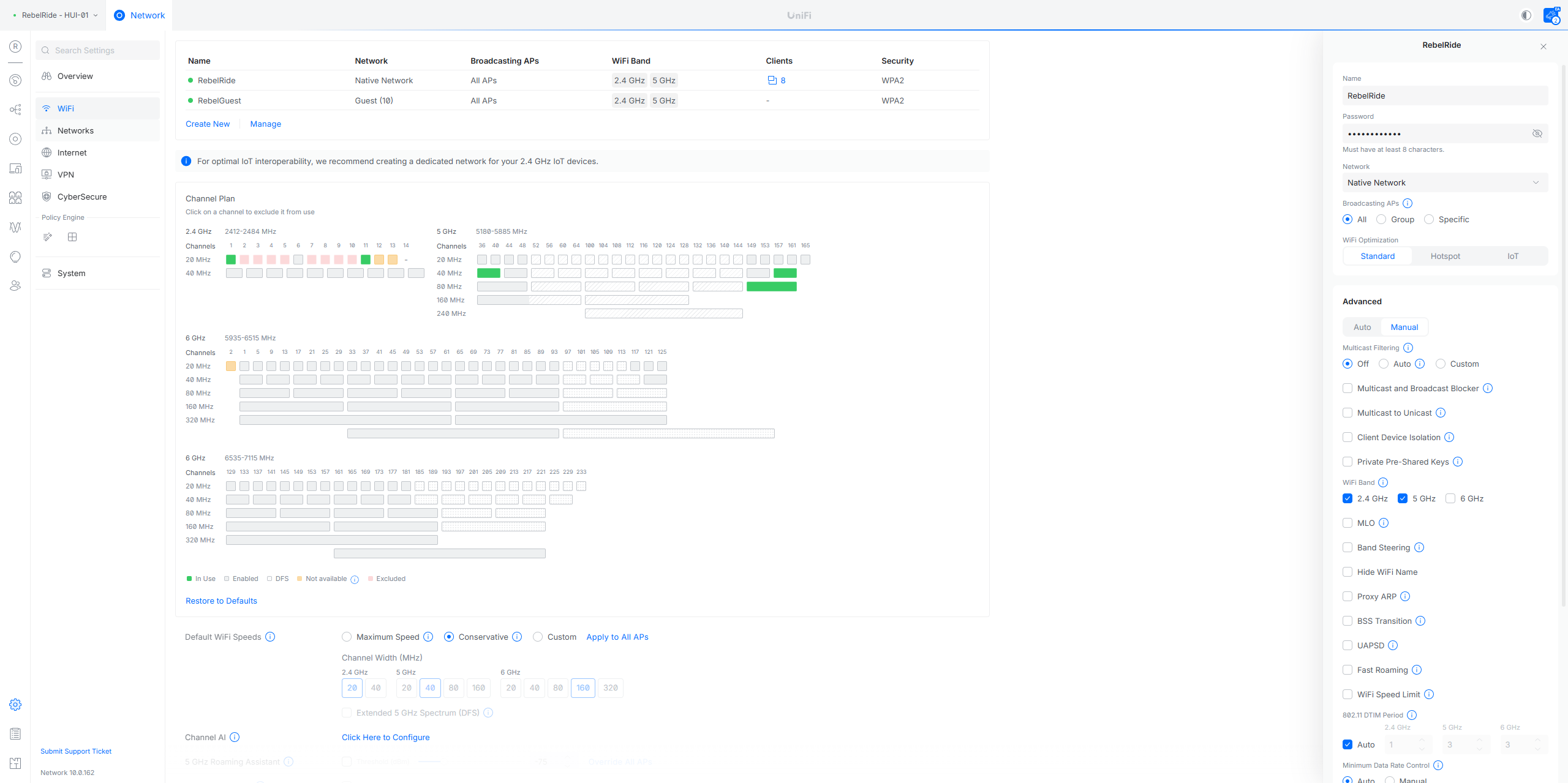Increment the 2.4 GHz DTIM period stepper

point(1422,741)
